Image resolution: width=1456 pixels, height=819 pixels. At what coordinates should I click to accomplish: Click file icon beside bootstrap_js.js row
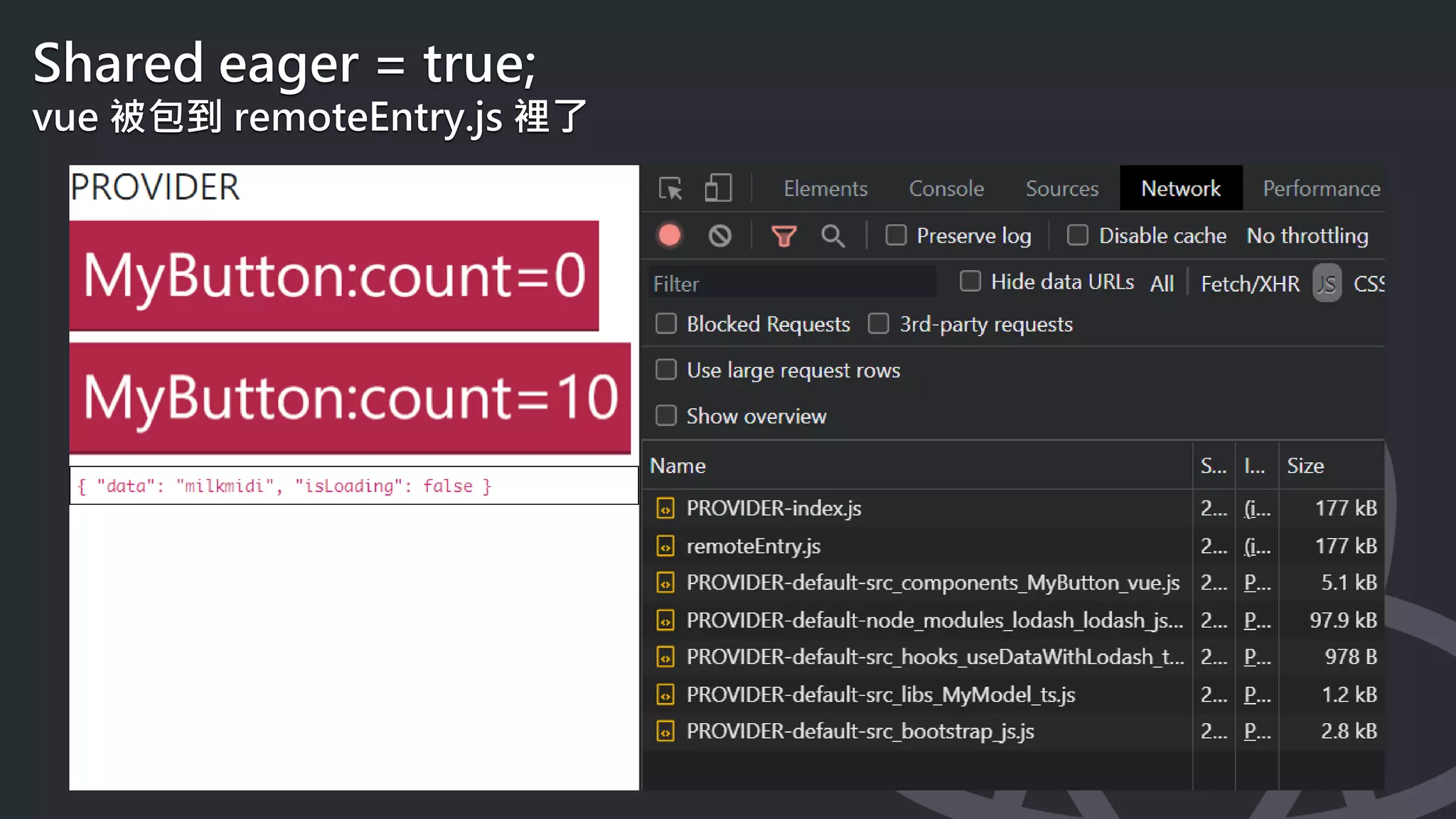[665, 732]
